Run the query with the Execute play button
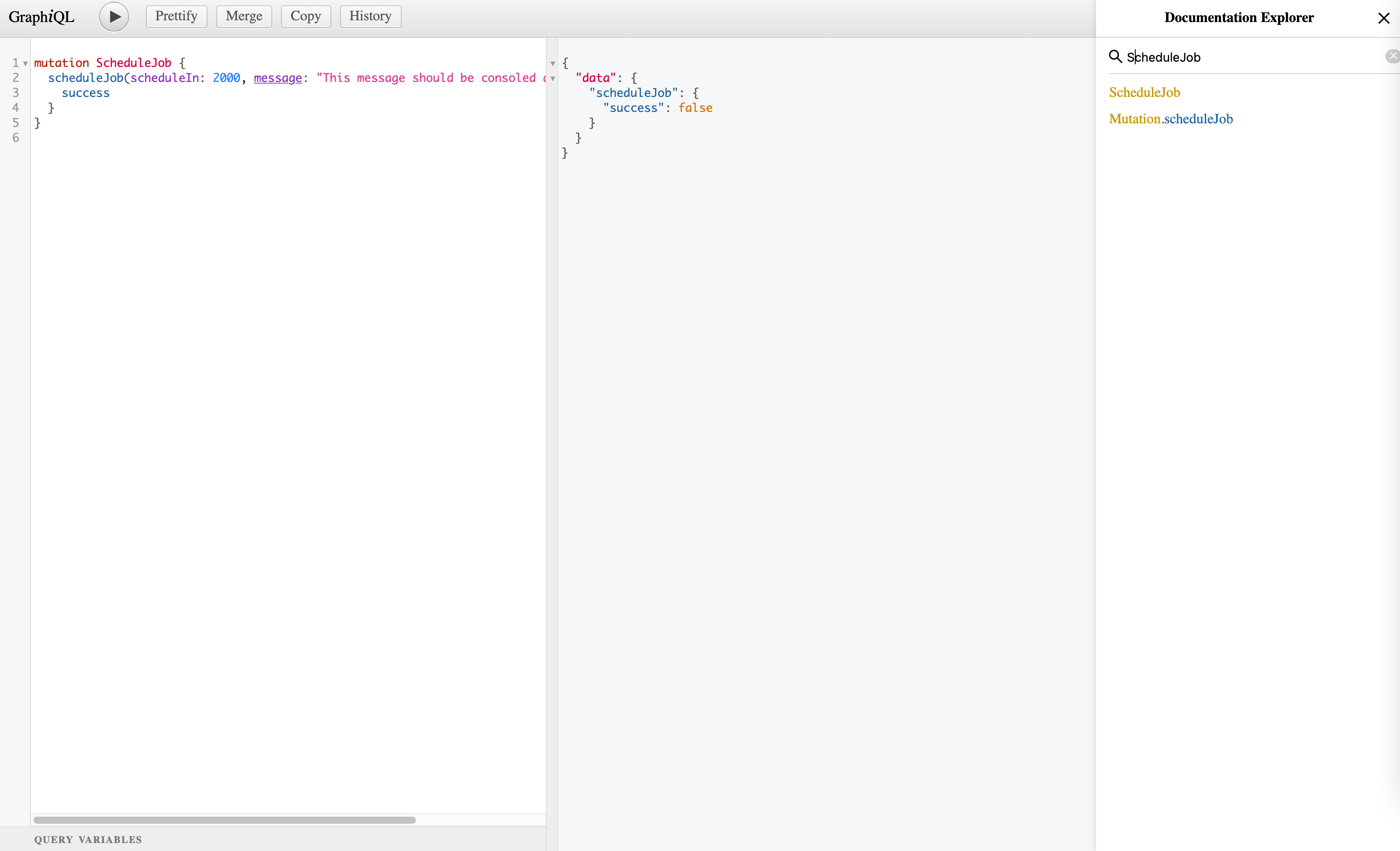This screenshot has width=1400, height=851. 114,16
